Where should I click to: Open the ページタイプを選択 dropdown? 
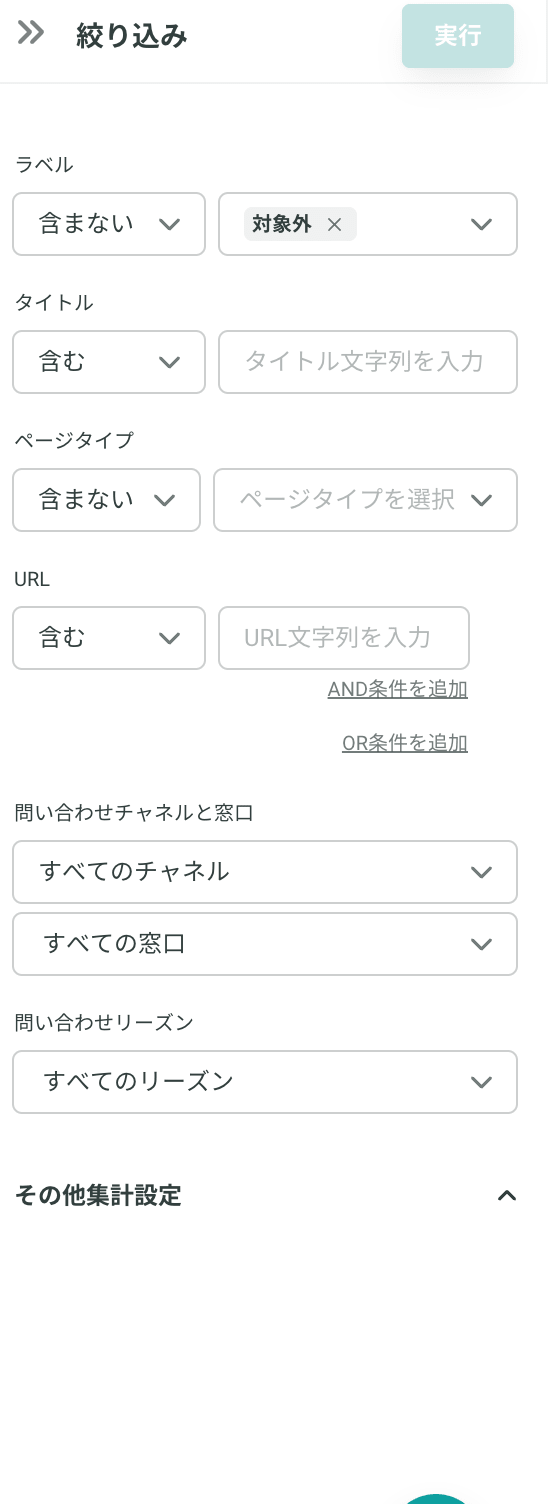pyautogui.click(x=365, y=500)
